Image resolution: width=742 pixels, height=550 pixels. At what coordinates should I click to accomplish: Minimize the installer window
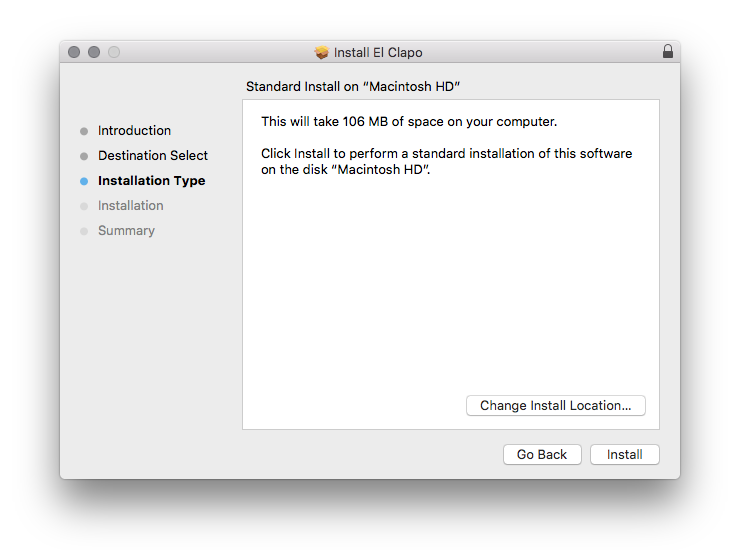coord(94,52)
